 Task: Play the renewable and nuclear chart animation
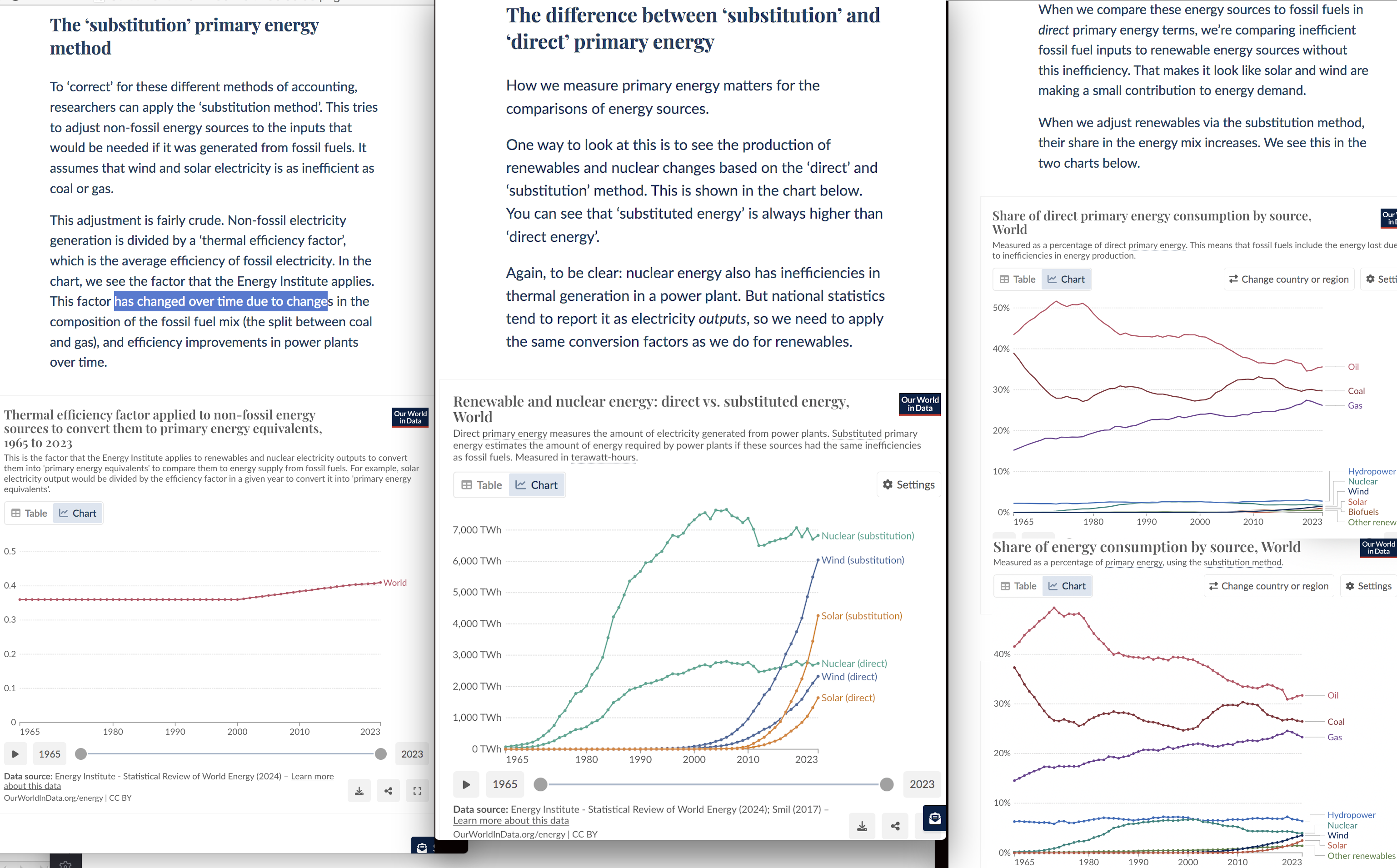(x=466, y=784)
